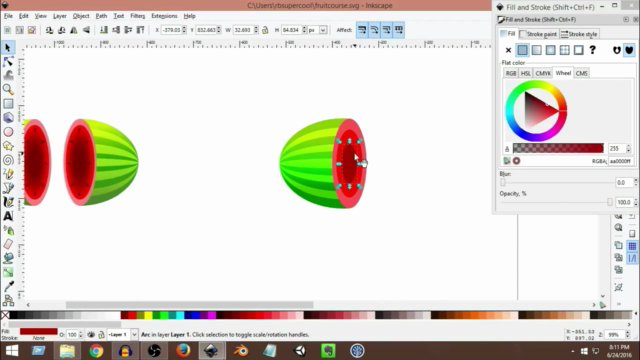Increase blur value stepper
This screenshot has height=360, width=640.
tap(636, 180)
